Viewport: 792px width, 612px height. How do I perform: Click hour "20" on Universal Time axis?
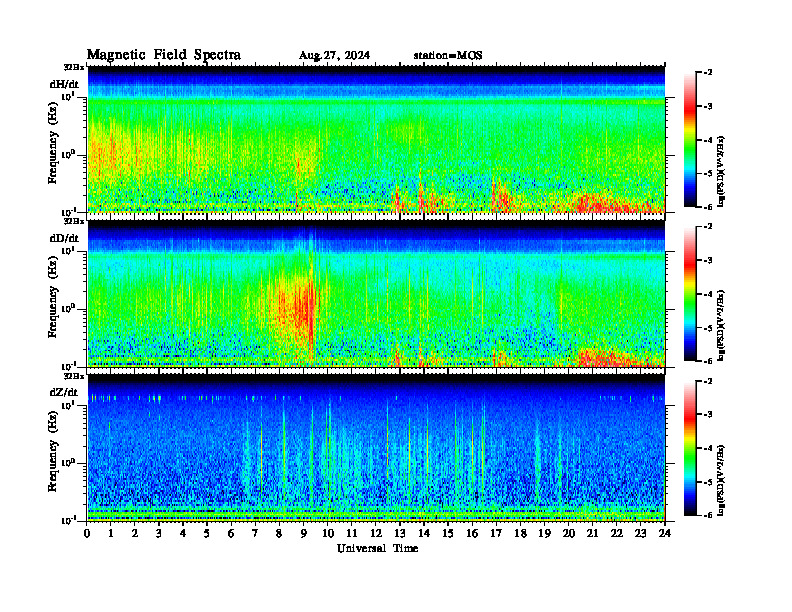(x=569, y=533)
